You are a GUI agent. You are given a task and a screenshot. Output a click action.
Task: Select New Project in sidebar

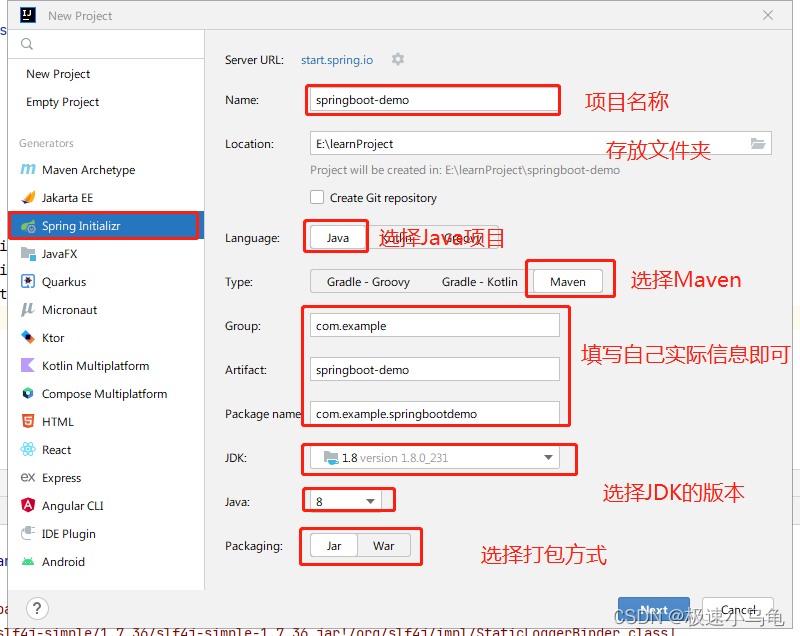pos(58,74)
